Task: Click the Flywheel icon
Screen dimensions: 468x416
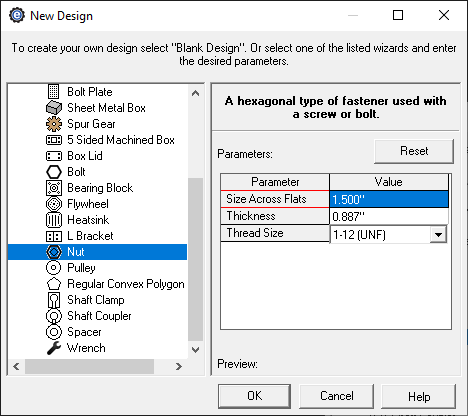Action: coord(54,204)
